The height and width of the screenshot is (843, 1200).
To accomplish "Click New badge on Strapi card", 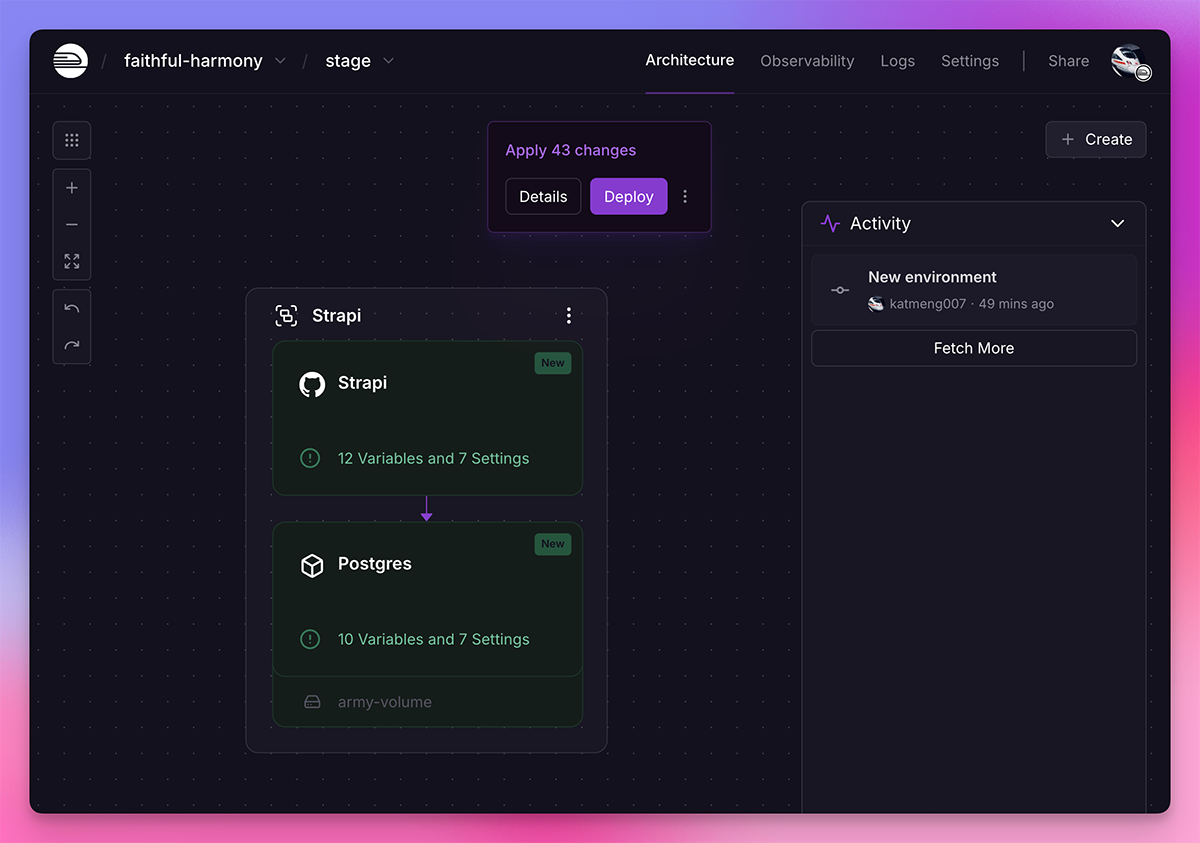I will coord(553,363).
